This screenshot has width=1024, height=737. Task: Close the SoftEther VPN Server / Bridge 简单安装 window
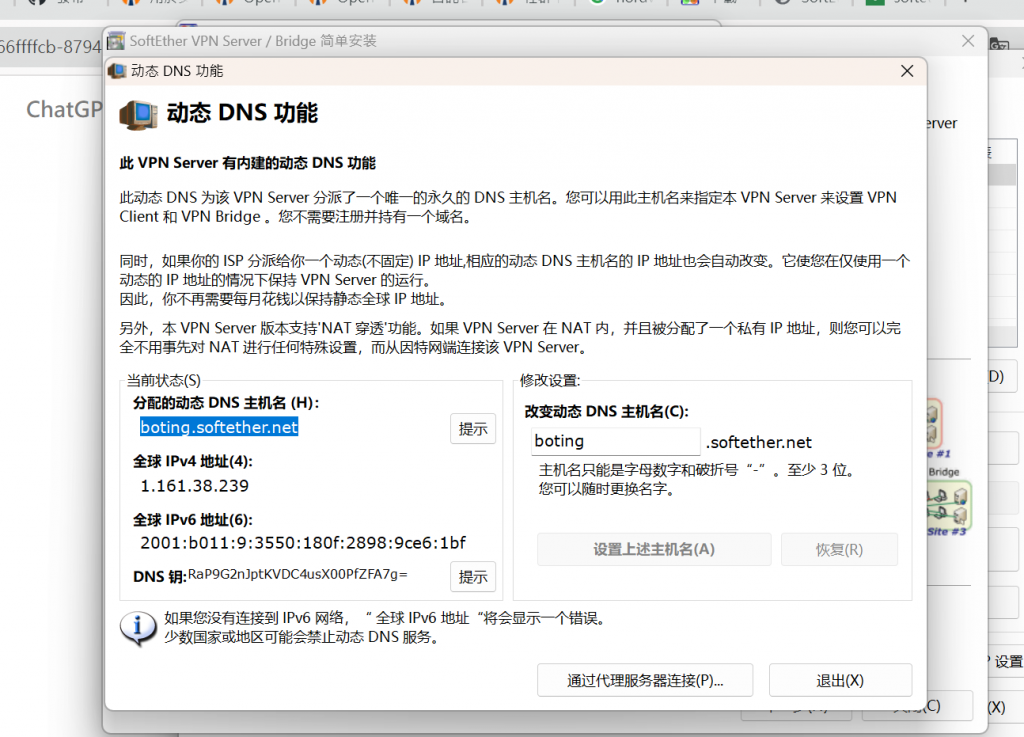tap(968, 40)
